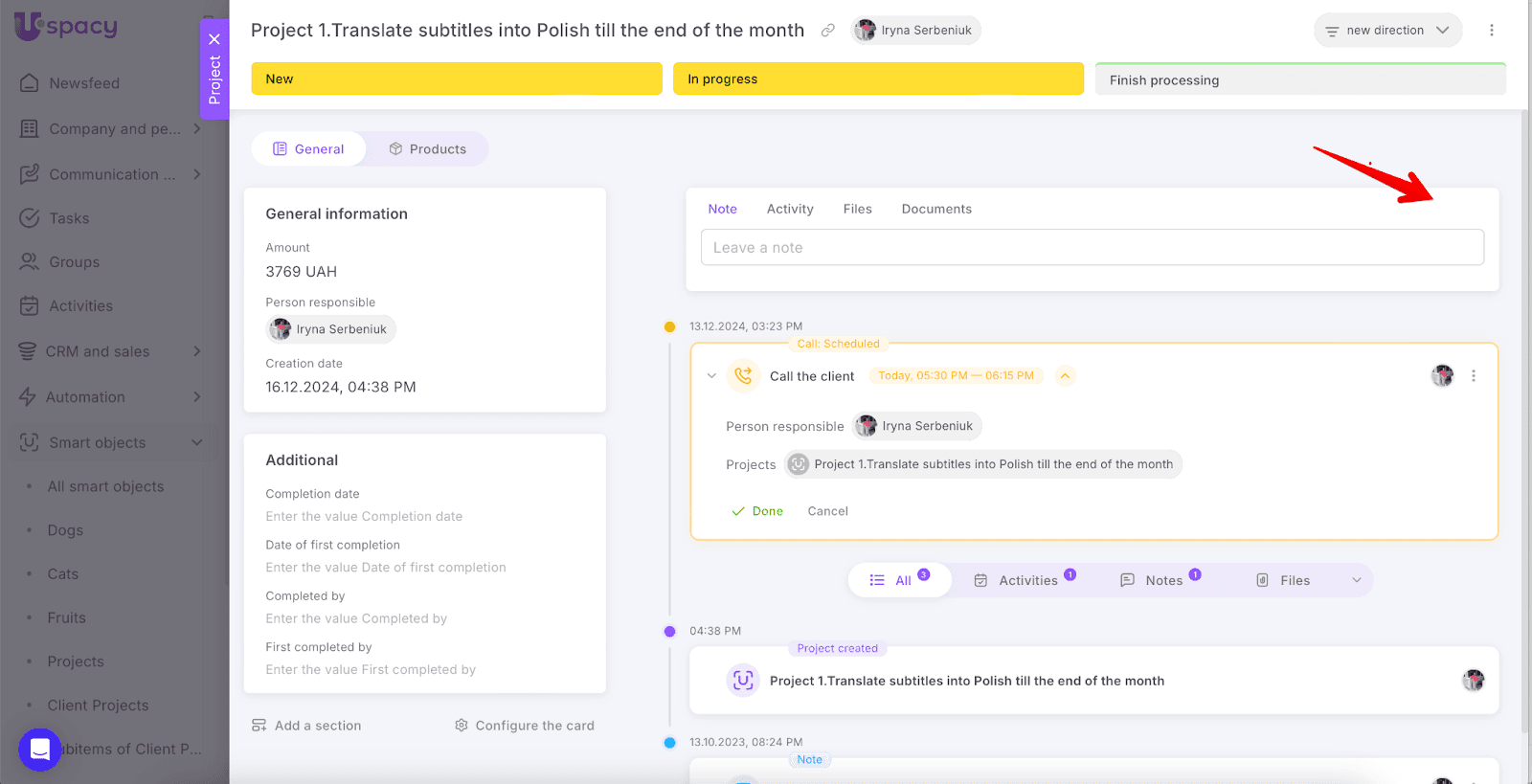Expand the timeline filter dropdown arrow after Files
The image size is (1532, 784).
[x=1356, y=580]
